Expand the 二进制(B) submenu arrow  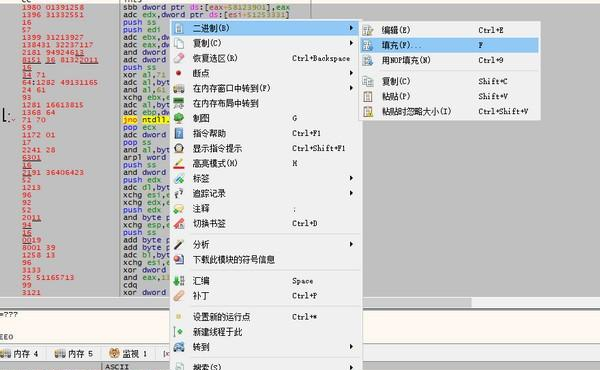coord(351,28)
